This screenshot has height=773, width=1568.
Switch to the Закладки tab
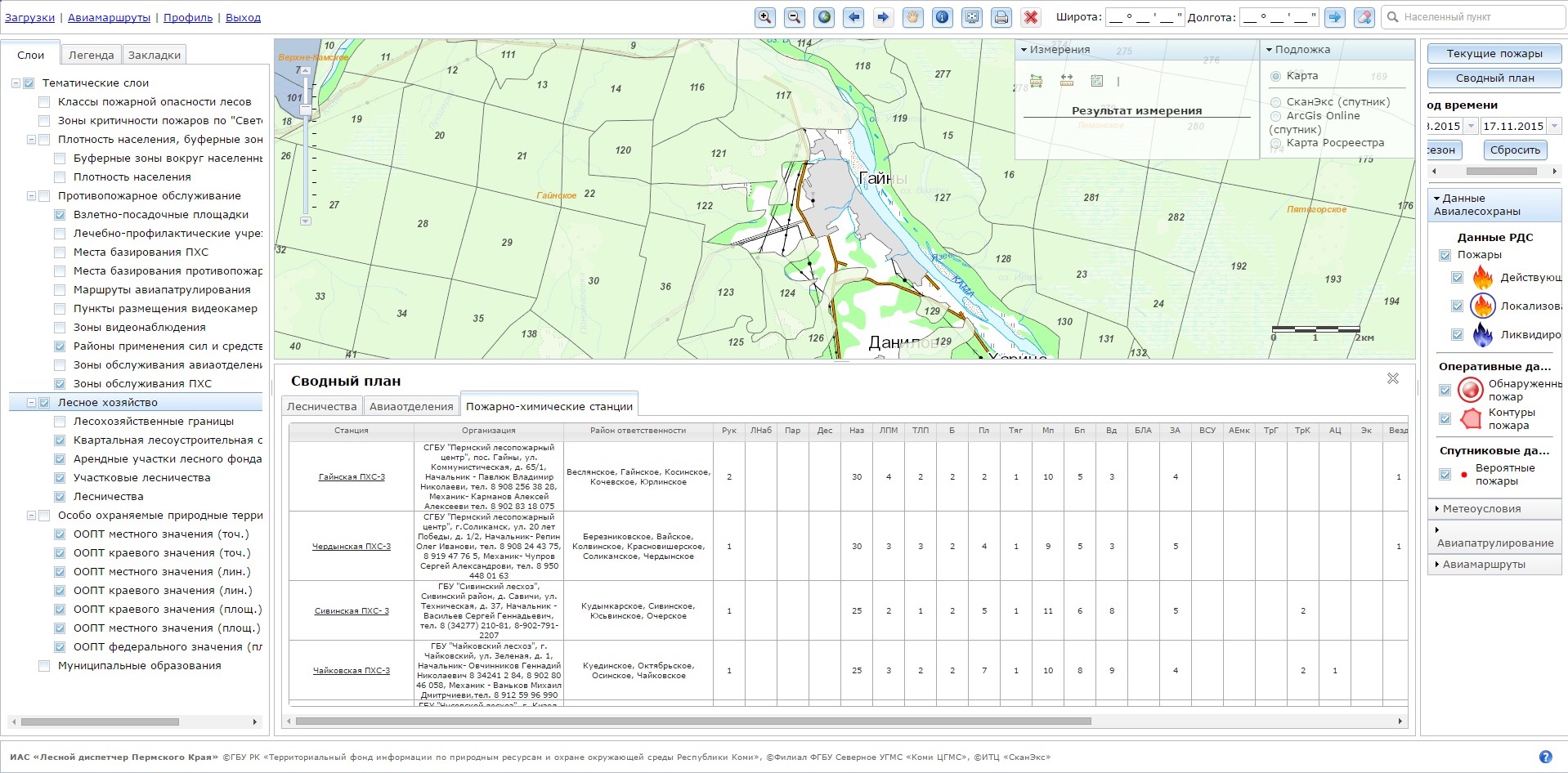tap(155, 55)
